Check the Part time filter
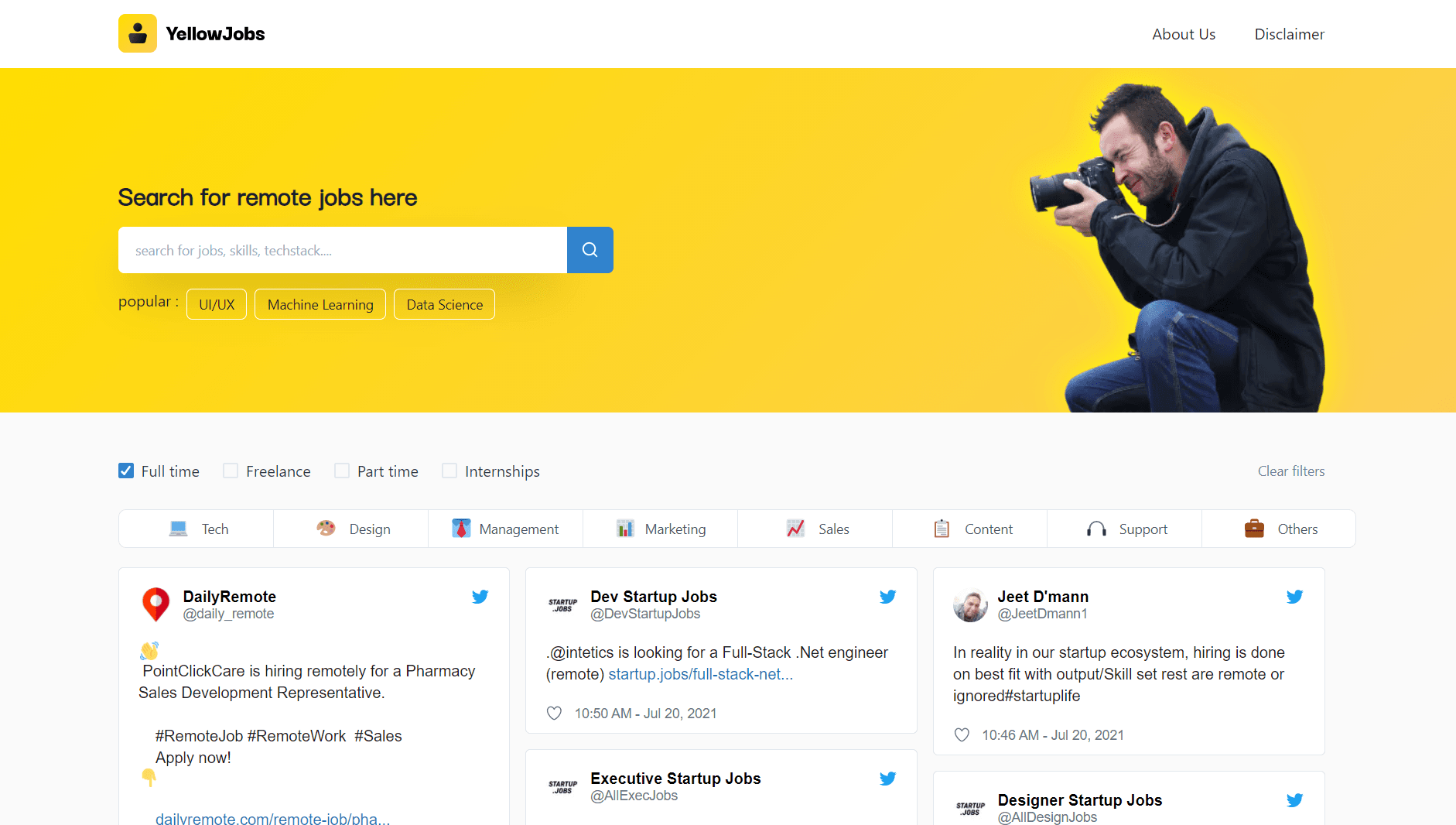This screenshot has width=1456, height=825. pyautogui.click(x=342, y=471)
